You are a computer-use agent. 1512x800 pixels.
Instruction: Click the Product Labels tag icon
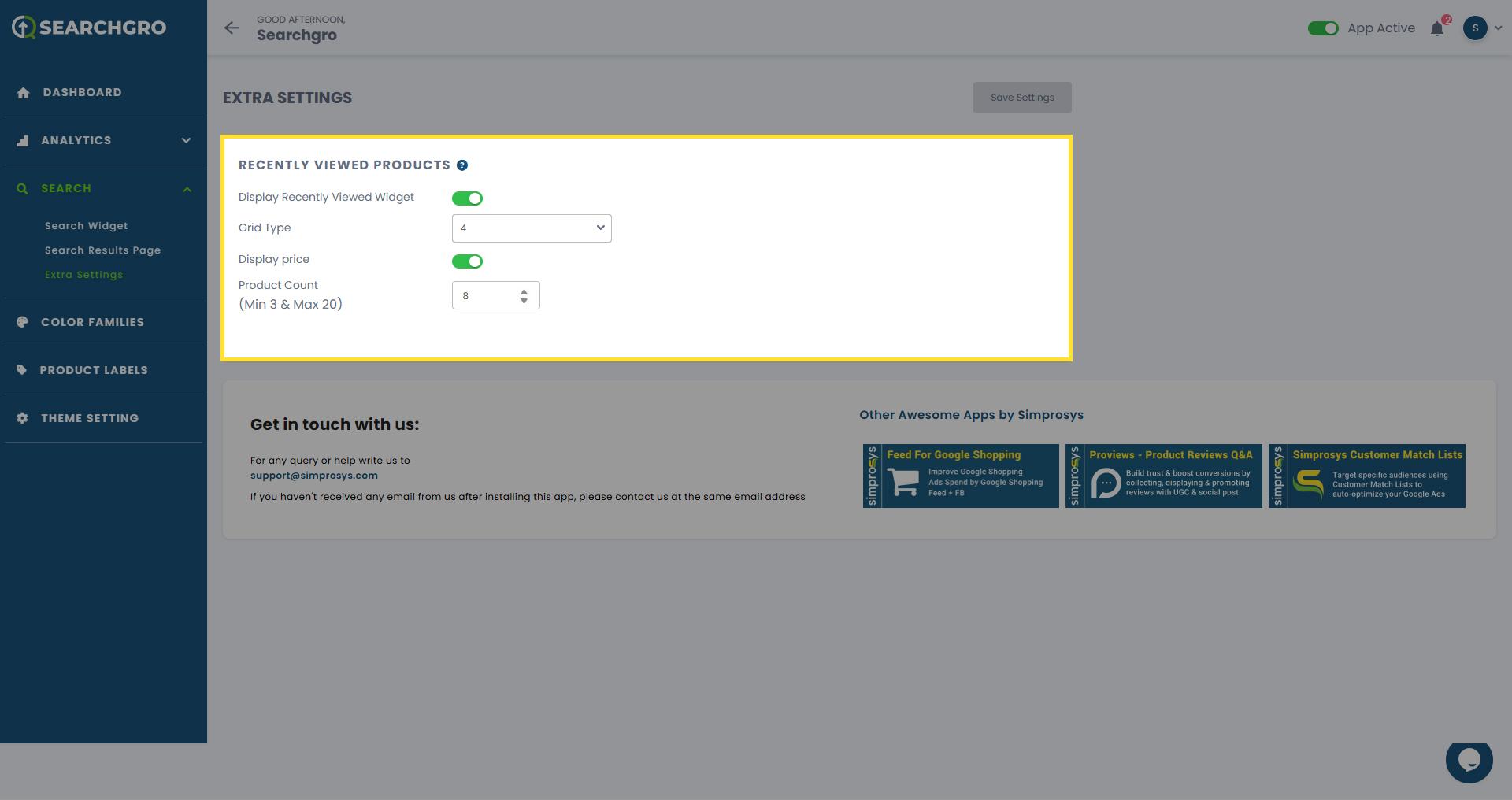22,370
